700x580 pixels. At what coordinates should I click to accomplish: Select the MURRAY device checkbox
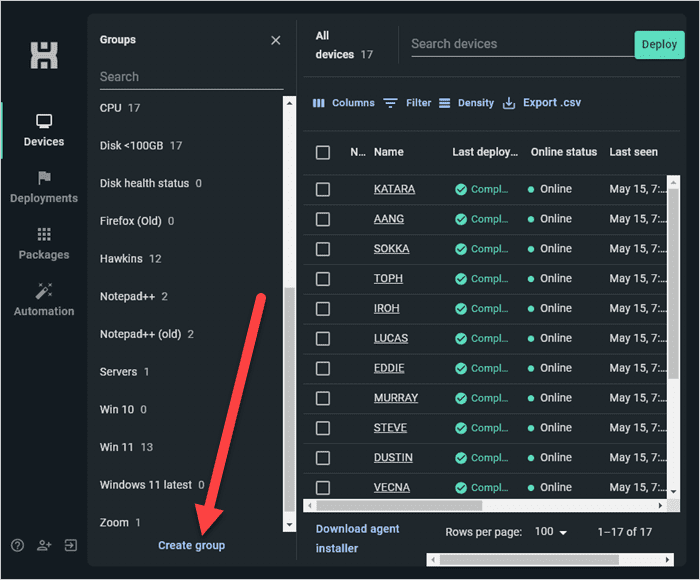(x=323, y=398)
